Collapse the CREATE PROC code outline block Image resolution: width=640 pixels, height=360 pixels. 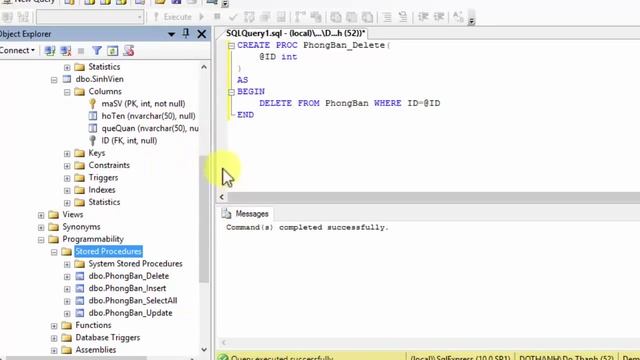pyautogui.click(x=231, y=46)
